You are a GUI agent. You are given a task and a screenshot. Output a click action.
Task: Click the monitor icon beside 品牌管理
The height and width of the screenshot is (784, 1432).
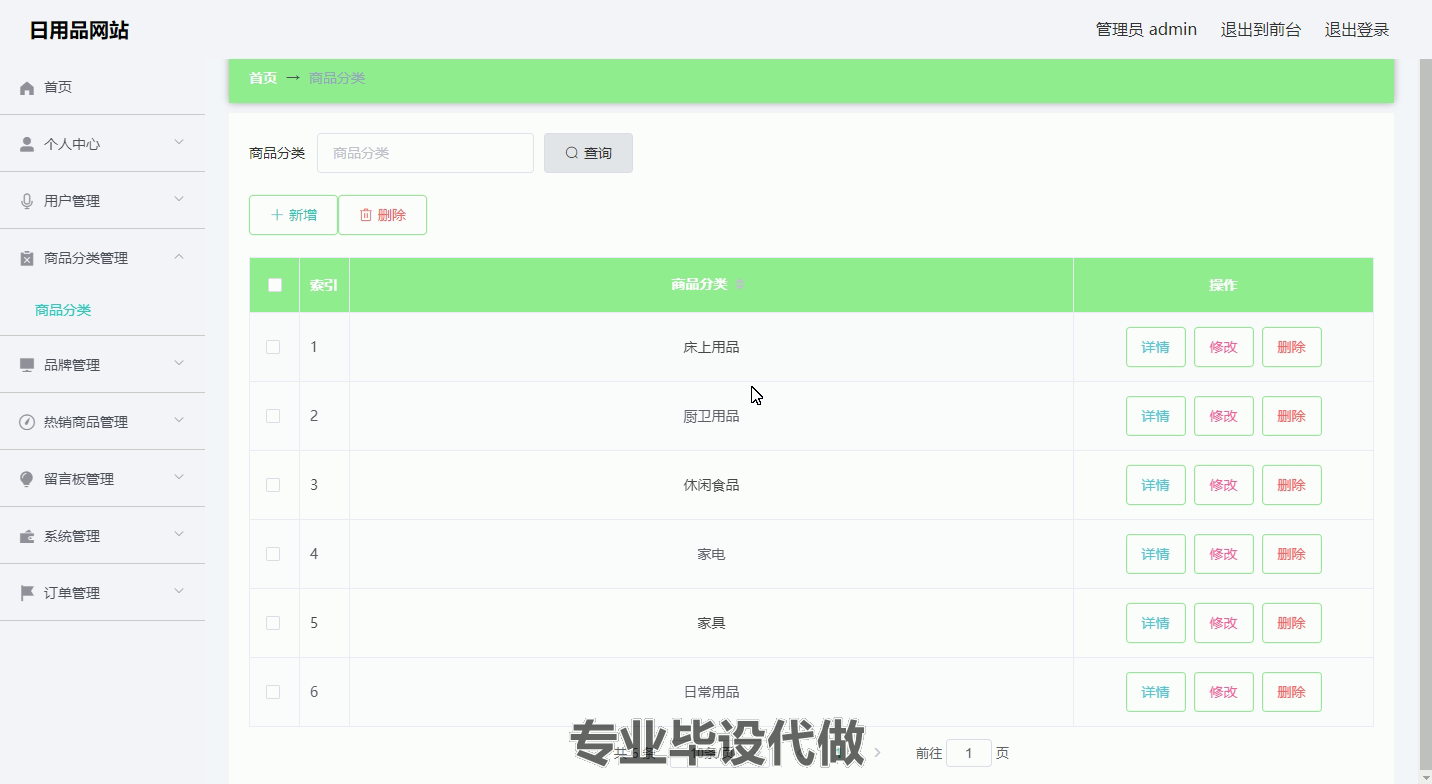27,365
